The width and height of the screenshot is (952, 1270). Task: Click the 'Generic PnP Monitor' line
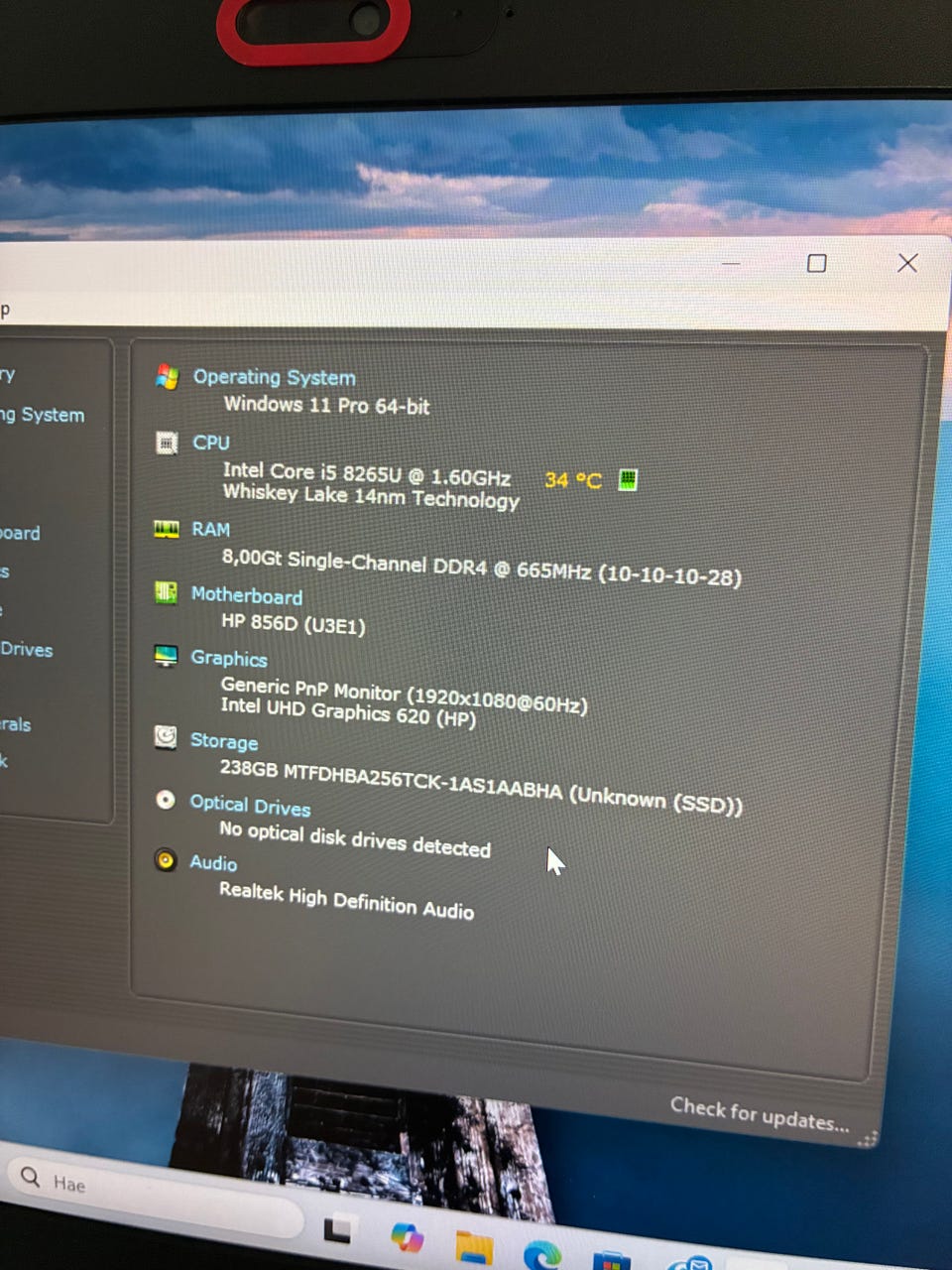click(404, 694)
